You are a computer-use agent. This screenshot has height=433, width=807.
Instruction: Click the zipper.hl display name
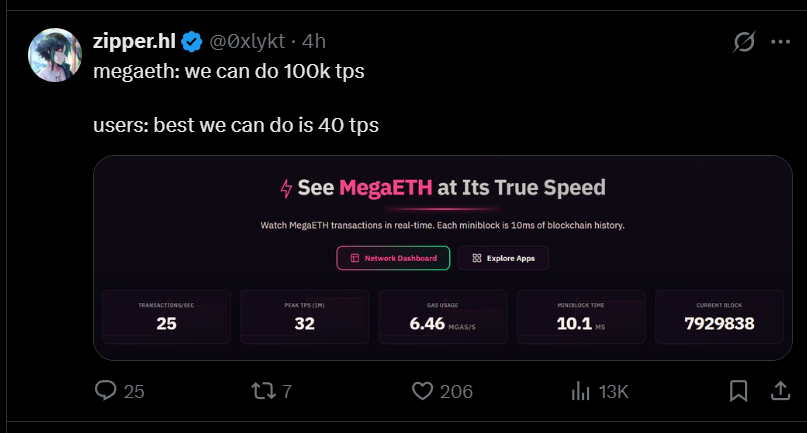click(x=135, y=41)
